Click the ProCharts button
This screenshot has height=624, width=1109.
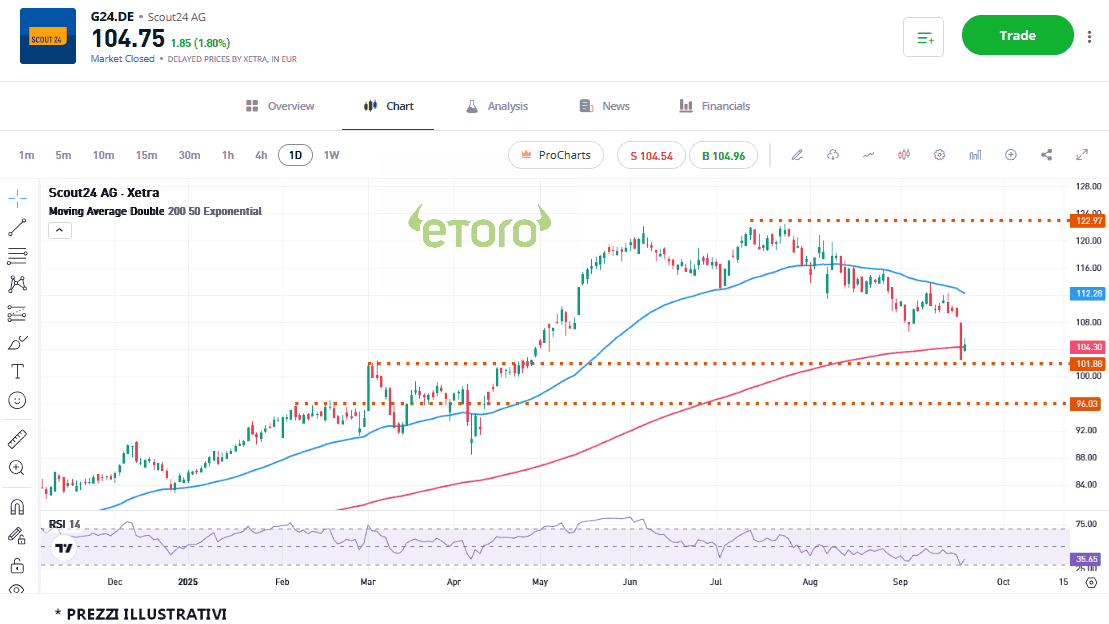point(556,155)
